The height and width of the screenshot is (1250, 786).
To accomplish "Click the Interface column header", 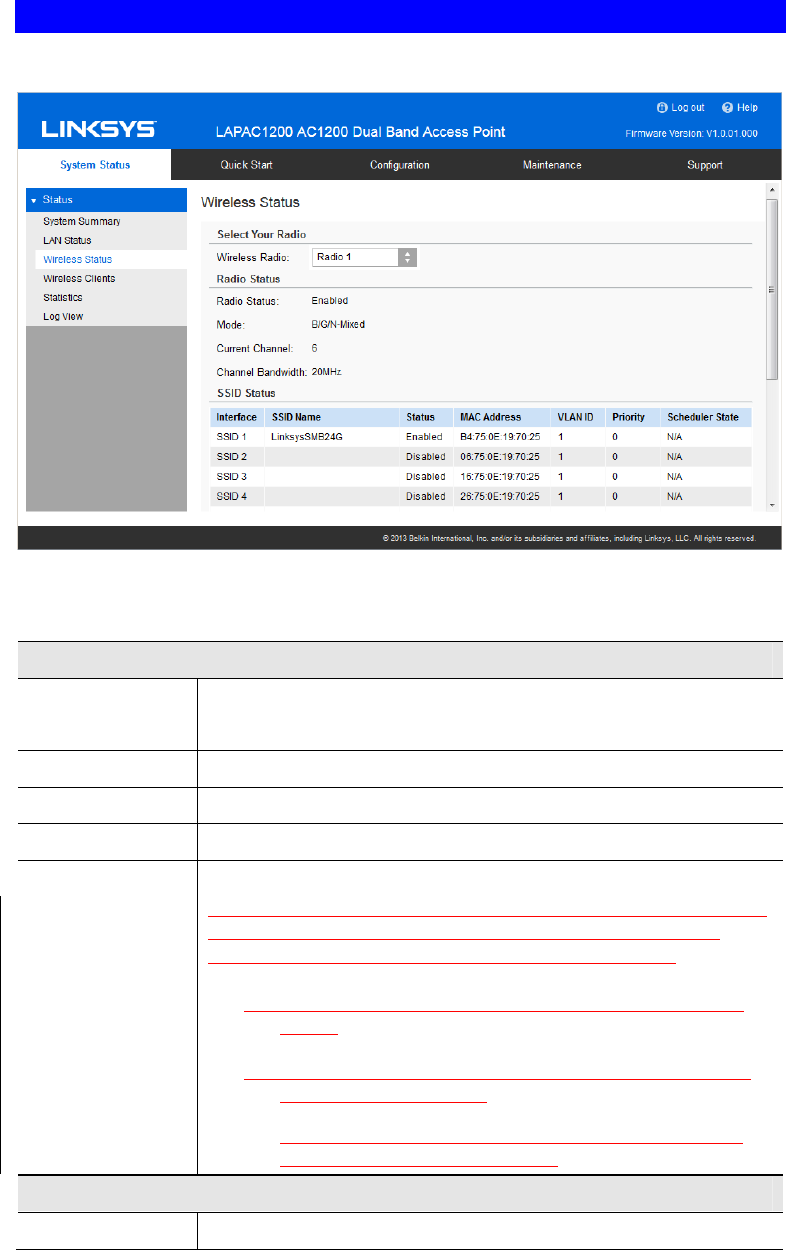I will pyautogui.click(x=237, y=417).
